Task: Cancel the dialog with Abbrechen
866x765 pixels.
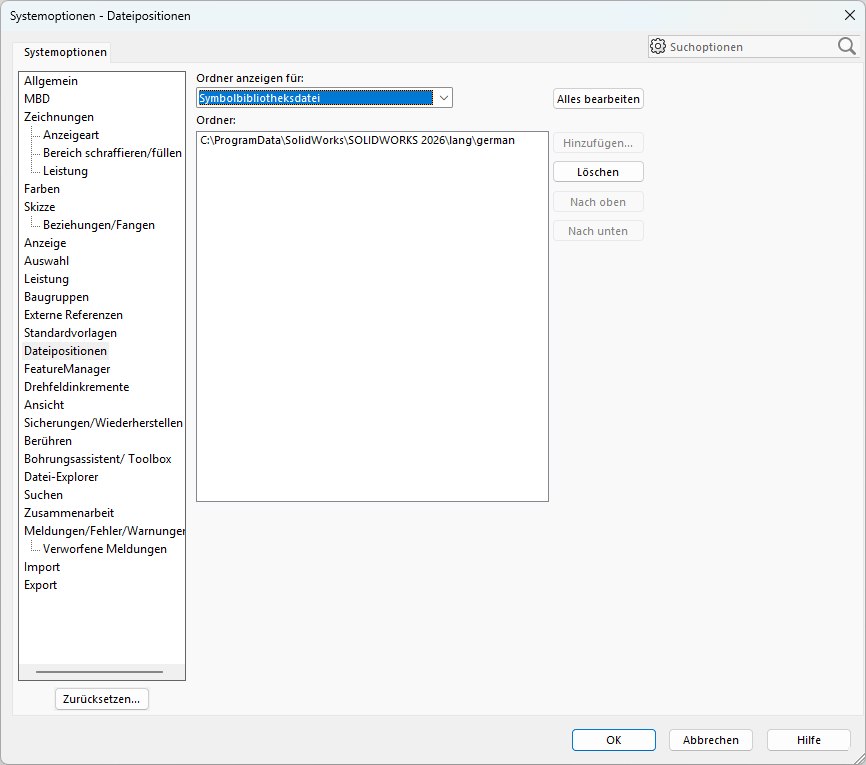Action: point(710,740)
